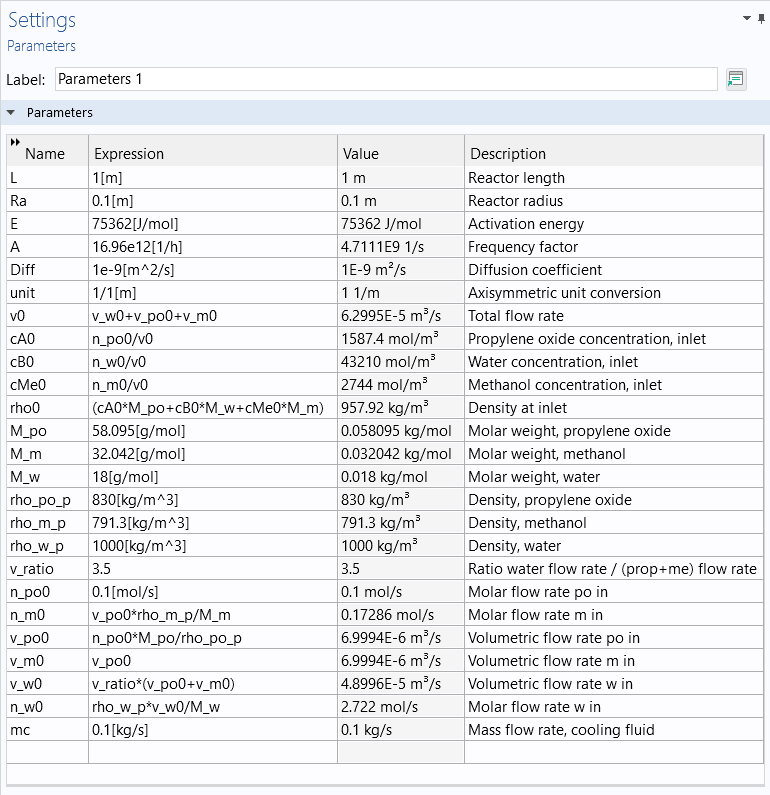Click the value 2.722 mol/s
Screen dimensions: 770x795
pos(400,706)
